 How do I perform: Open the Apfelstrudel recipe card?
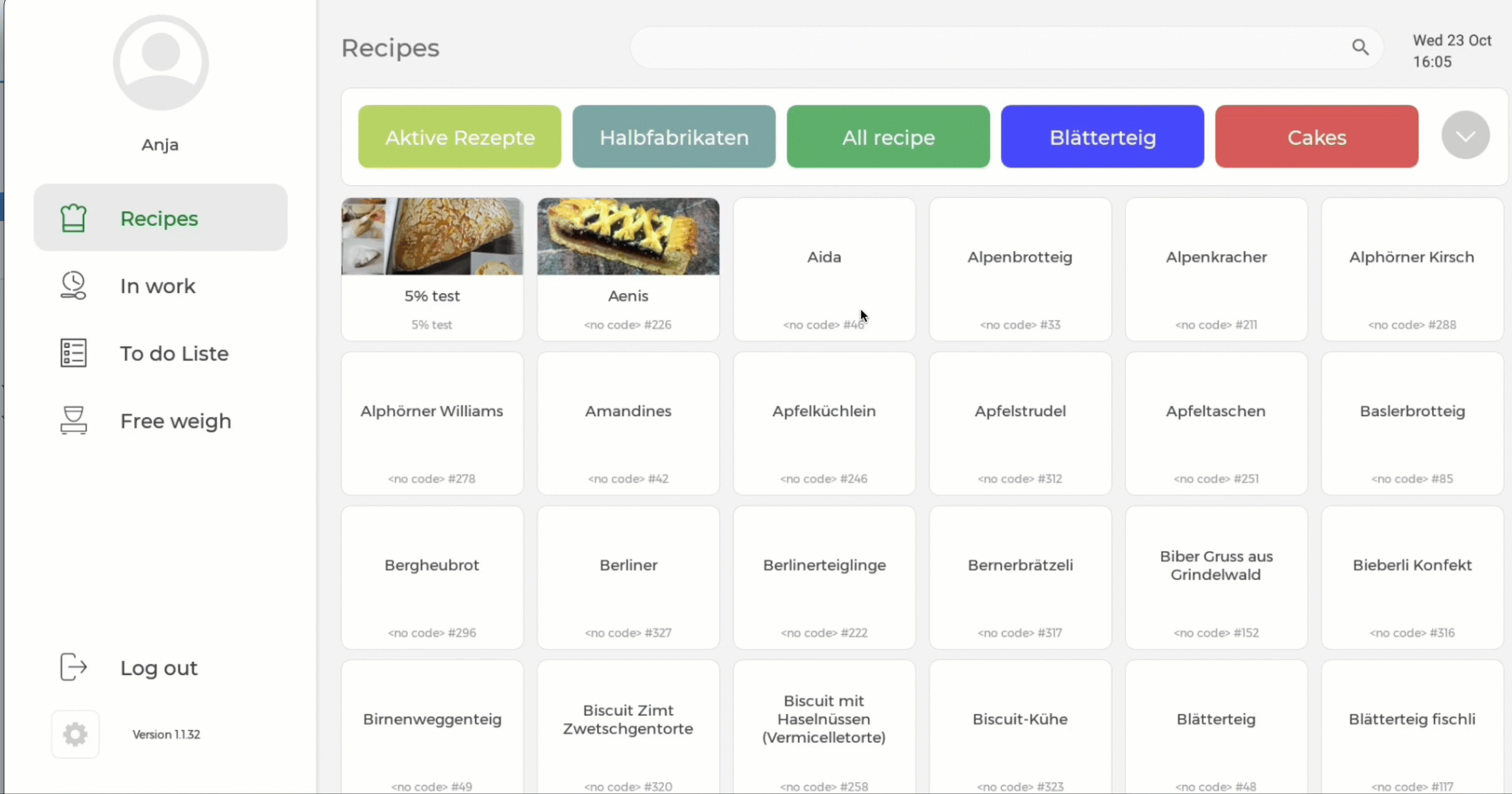1020,424
